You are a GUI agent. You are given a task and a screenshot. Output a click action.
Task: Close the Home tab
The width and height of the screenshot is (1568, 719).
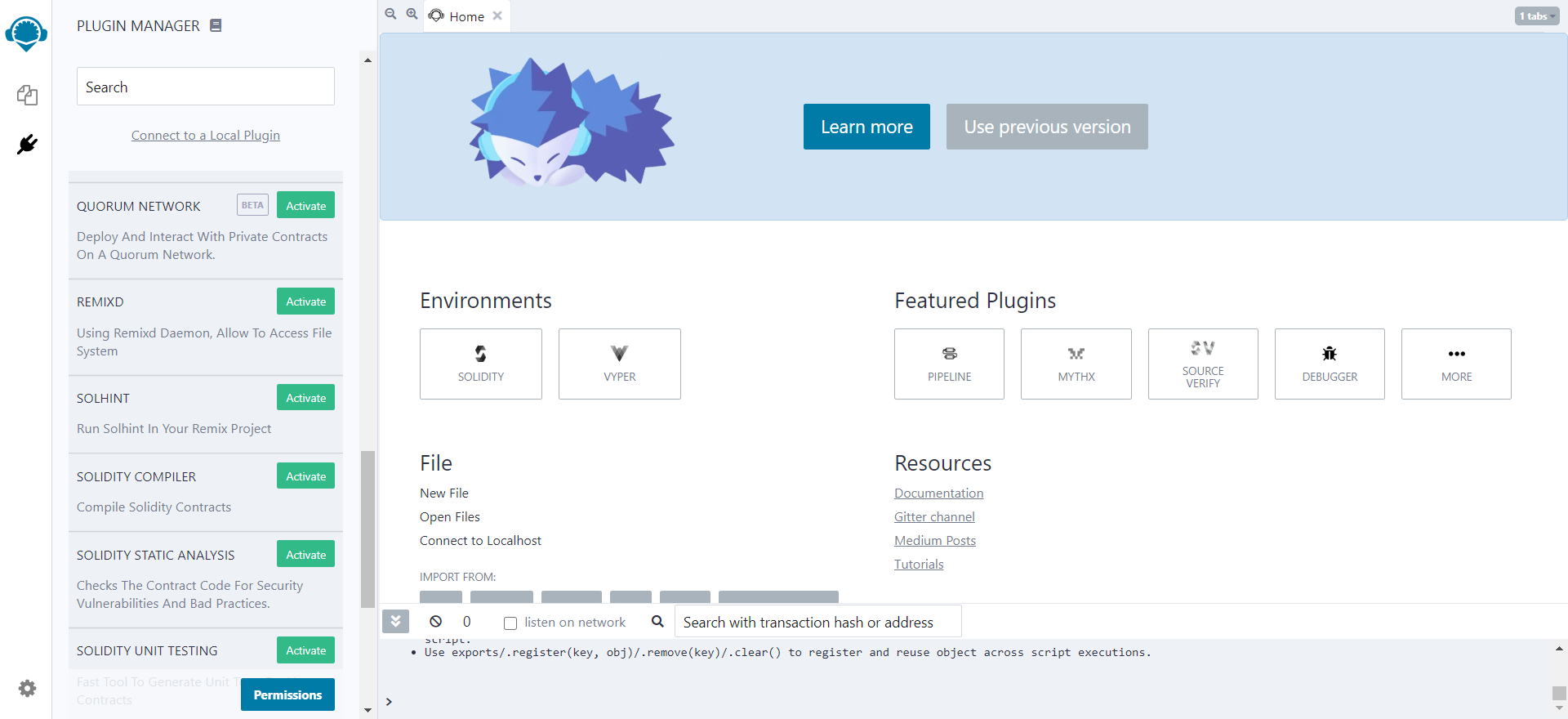pos(497,16)
